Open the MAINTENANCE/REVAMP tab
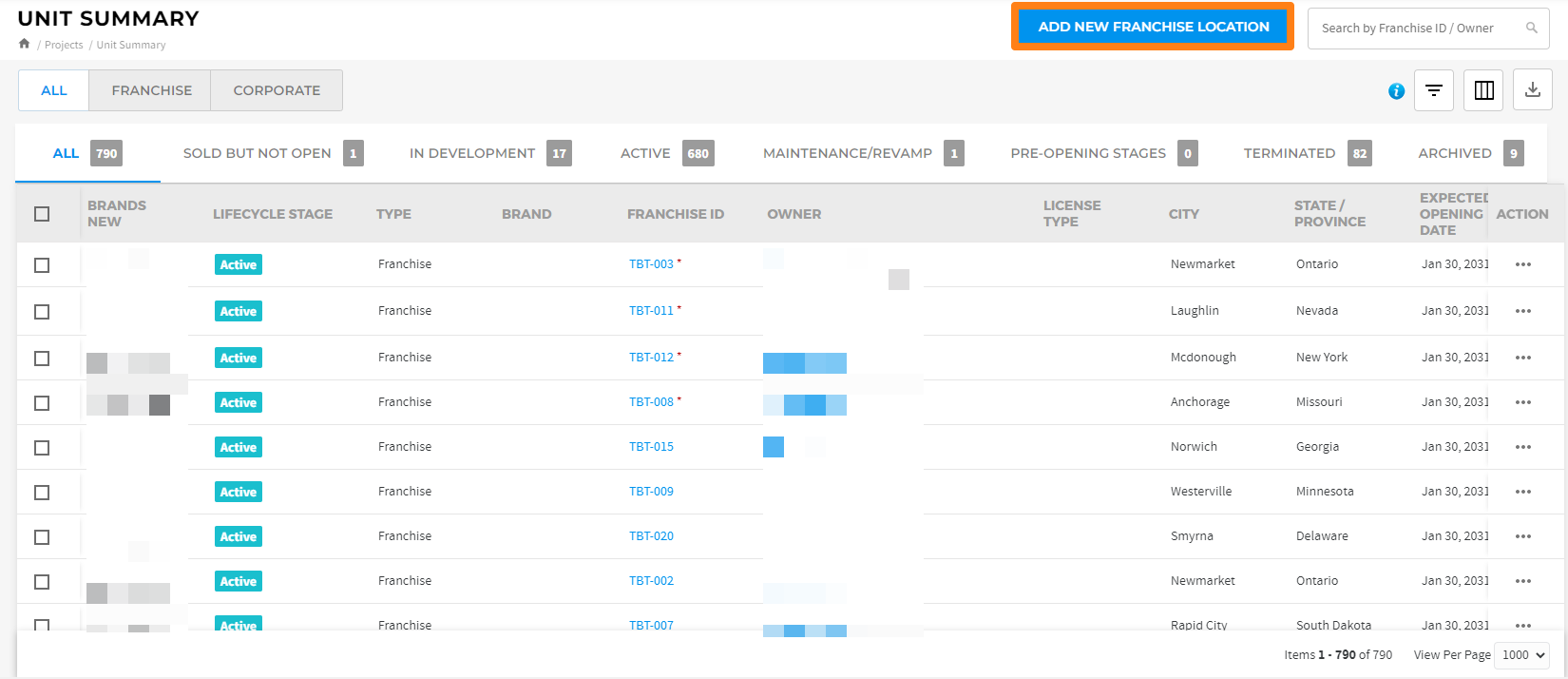 863,153
